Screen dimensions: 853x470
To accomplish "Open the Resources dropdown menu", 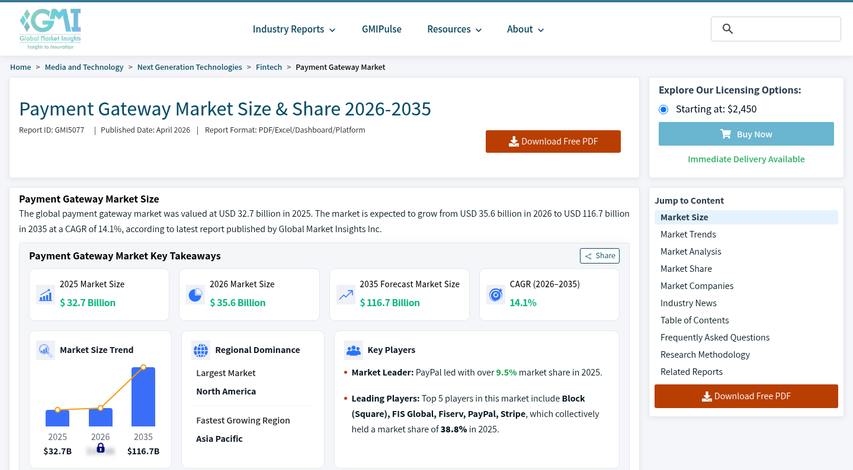I will pyautogui.click(x=454, y=29).
